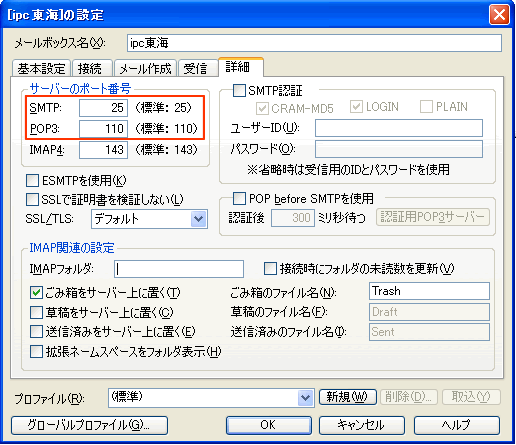The width and height of the screenshot is (516, 445).
Task: Go to the 受信 tab
Action: click(198, 69)
